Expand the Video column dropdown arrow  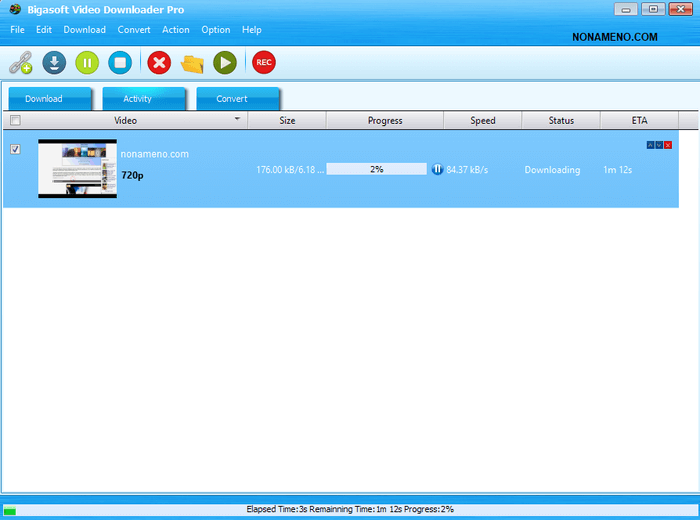(x=237, y=119)
